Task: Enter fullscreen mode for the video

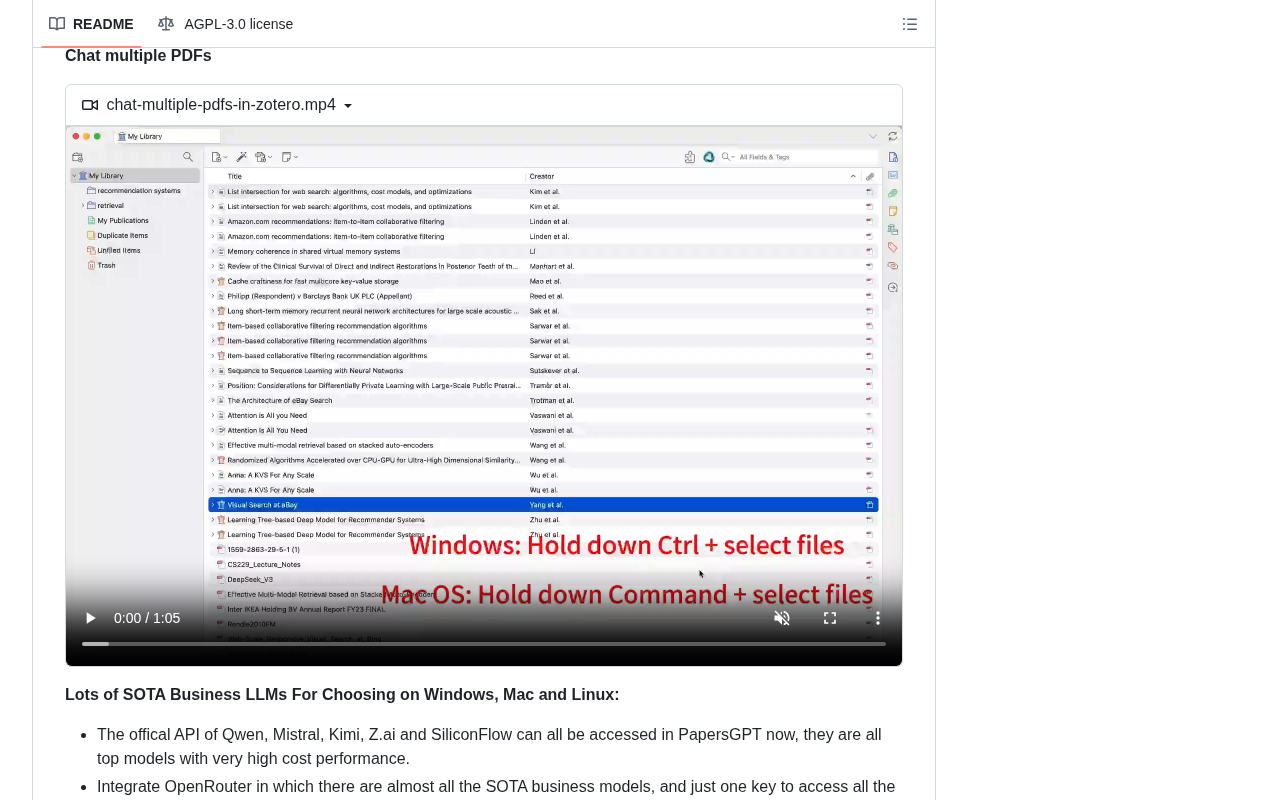Action: (x=830, y=618)
